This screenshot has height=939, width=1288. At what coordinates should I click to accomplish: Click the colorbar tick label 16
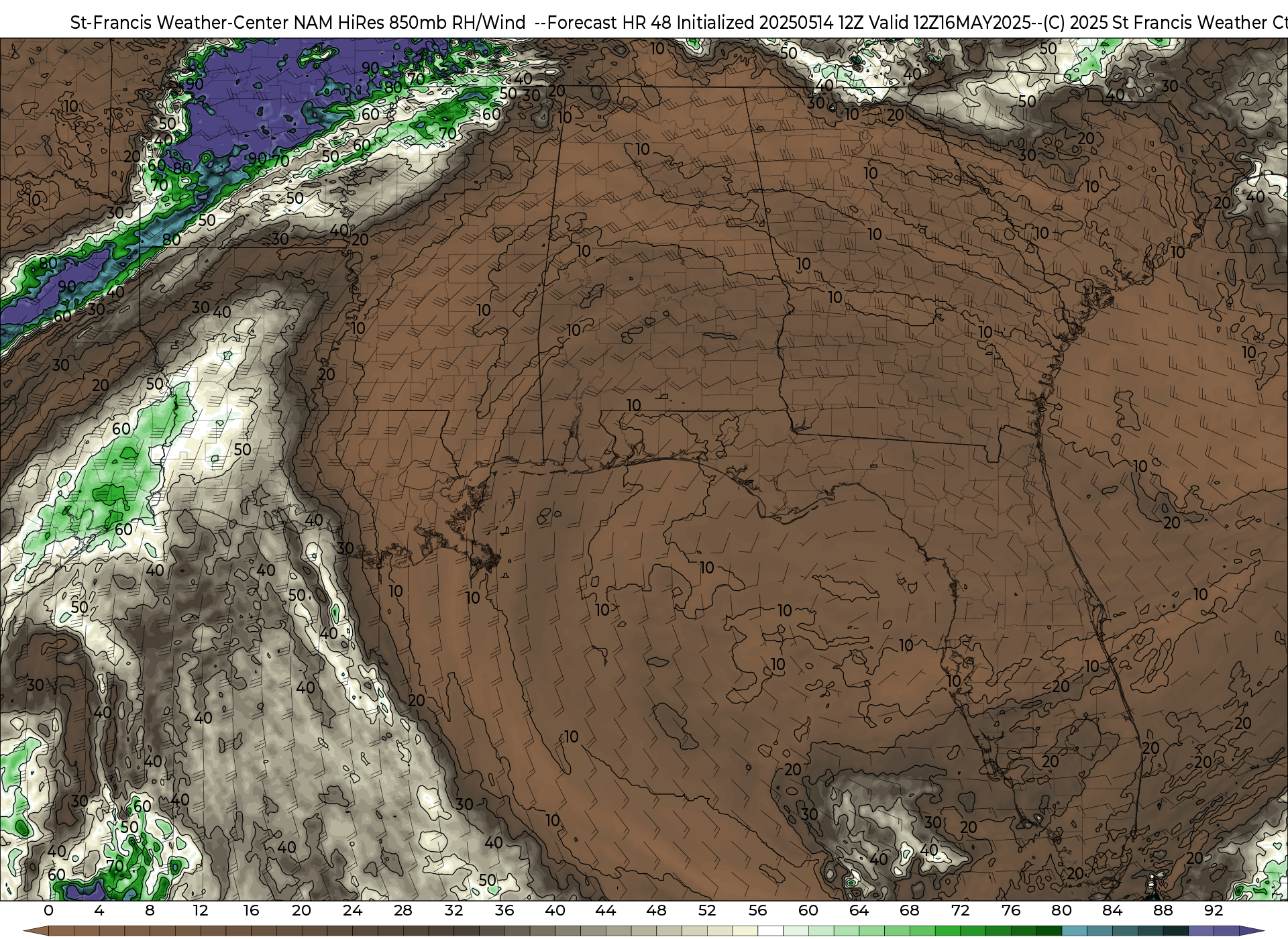pyautogui.click(x=251, y=910)
